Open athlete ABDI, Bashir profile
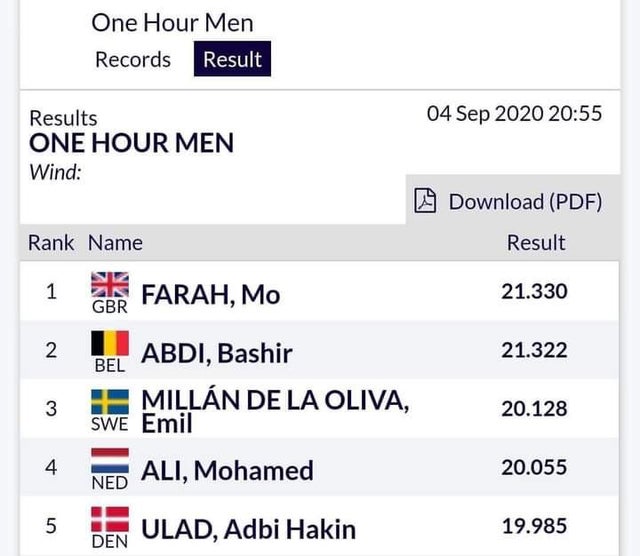Screen dimensions: 640x556 [217, 354]
